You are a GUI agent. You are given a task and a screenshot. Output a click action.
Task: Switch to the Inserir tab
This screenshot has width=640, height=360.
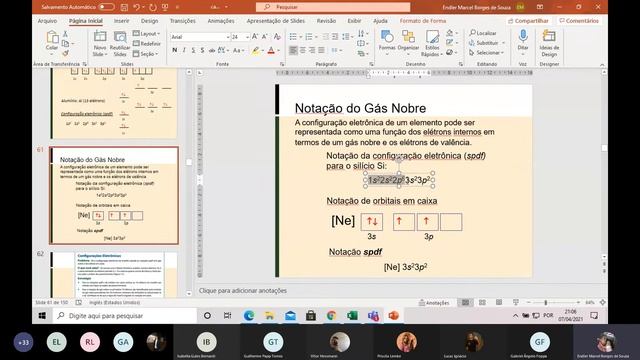click(122, 21)
